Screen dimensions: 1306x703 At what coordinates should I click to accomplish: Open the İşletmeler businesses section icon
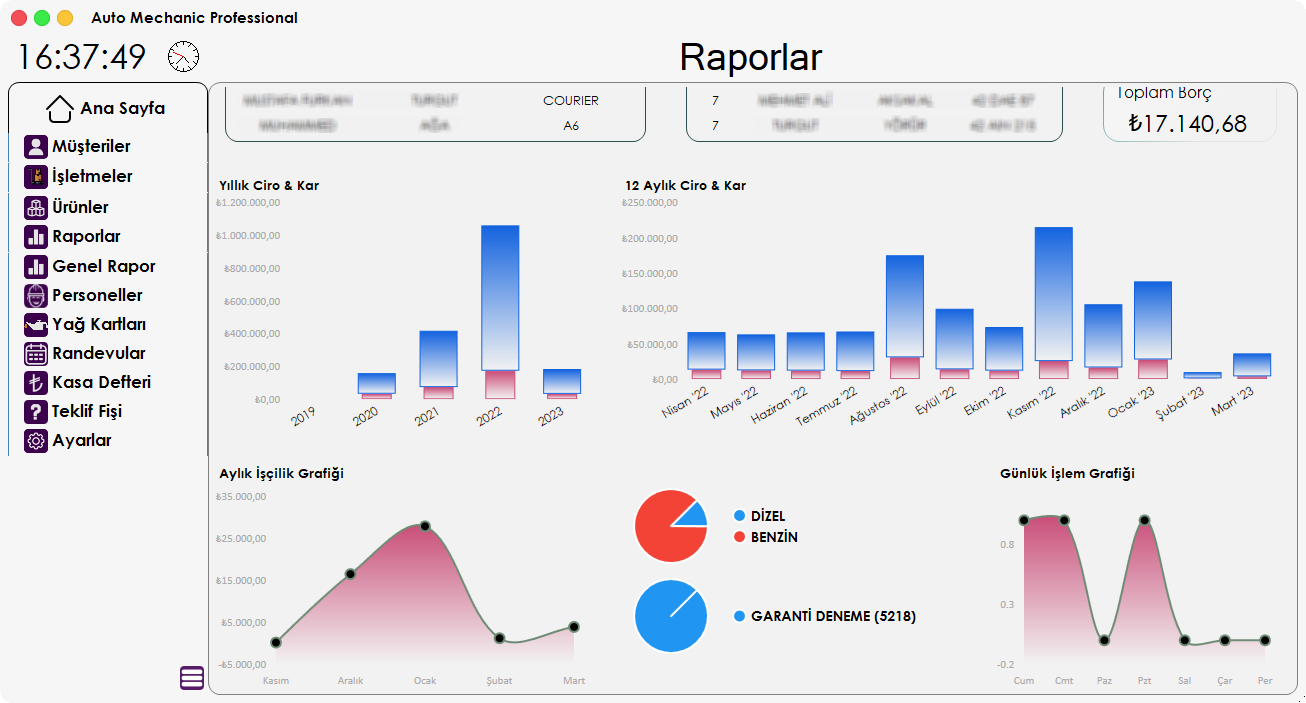pyautogui.click(x=36, y=177)
